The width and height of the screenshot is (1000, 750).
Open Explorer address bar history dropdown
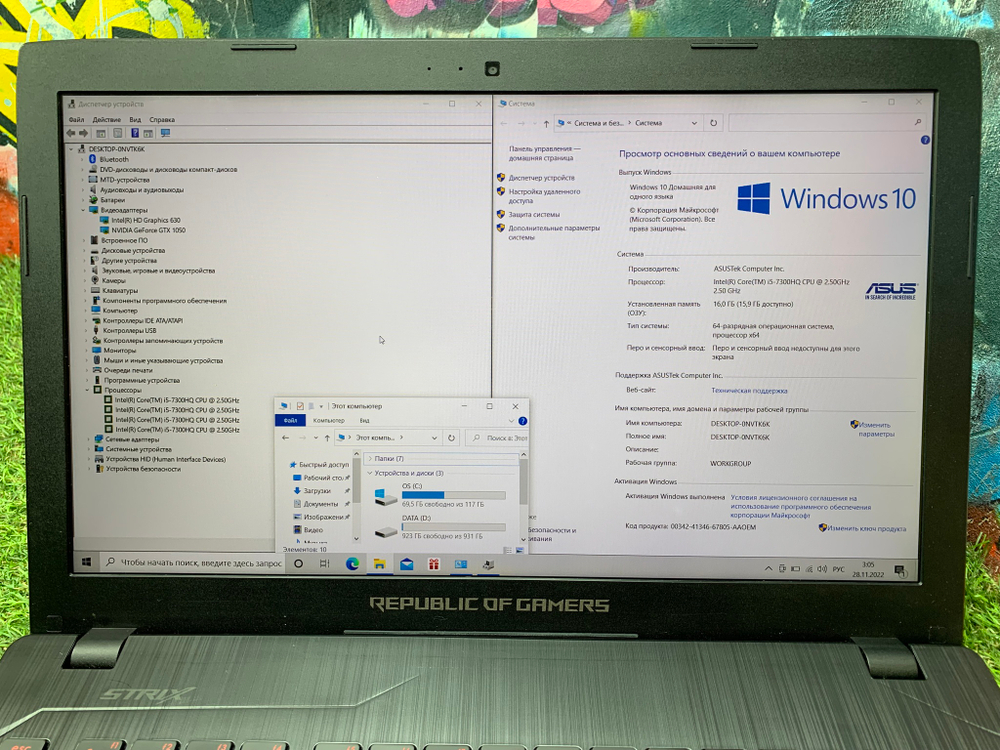pyautogui.click(x=434, y=438)
